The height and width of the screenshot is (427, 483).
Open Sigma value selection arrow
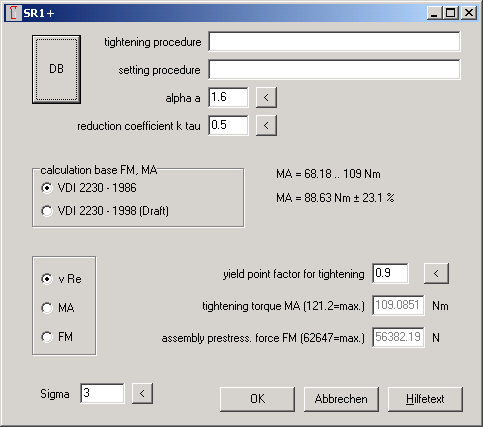coord(142,394)
